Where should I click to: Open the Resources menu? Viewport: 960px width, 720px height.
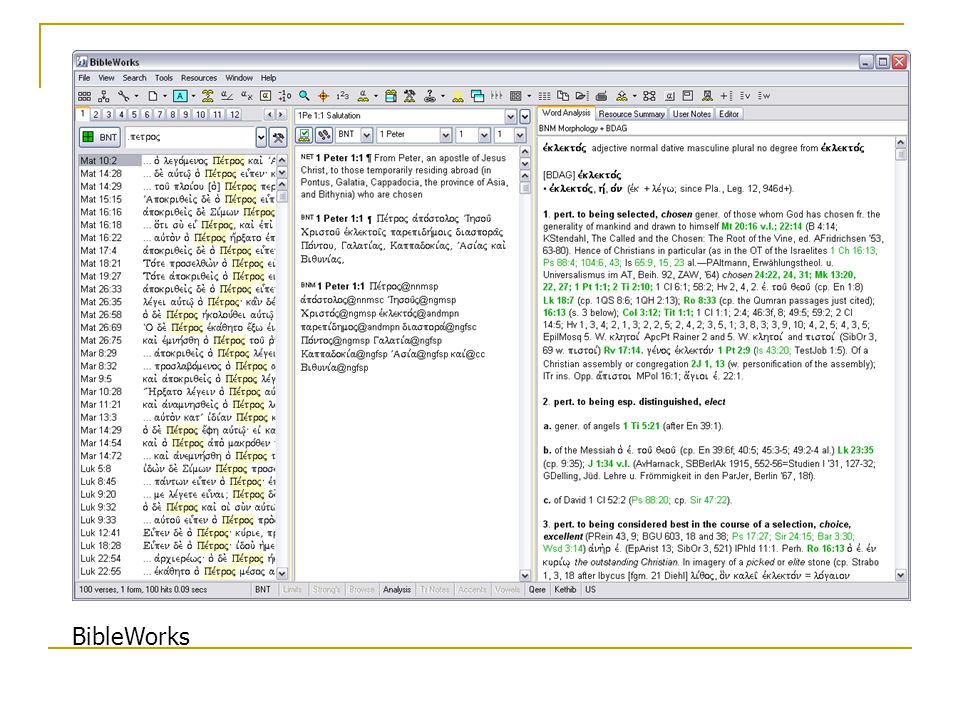pyautogui.click(x=199, y=78)
